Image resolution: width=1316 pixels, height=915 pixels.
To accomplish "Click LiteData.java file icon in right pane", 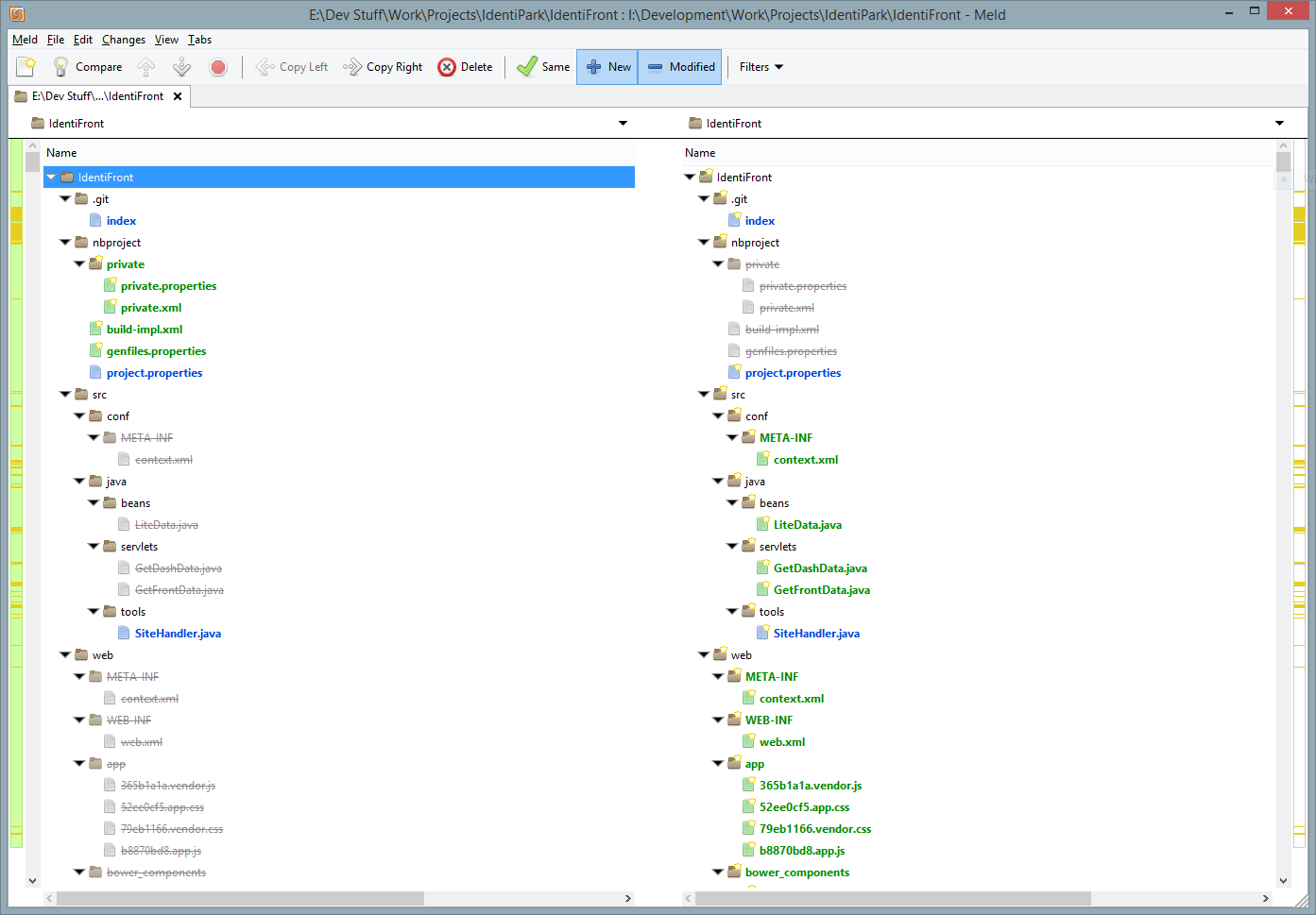I will click(762, 525).
